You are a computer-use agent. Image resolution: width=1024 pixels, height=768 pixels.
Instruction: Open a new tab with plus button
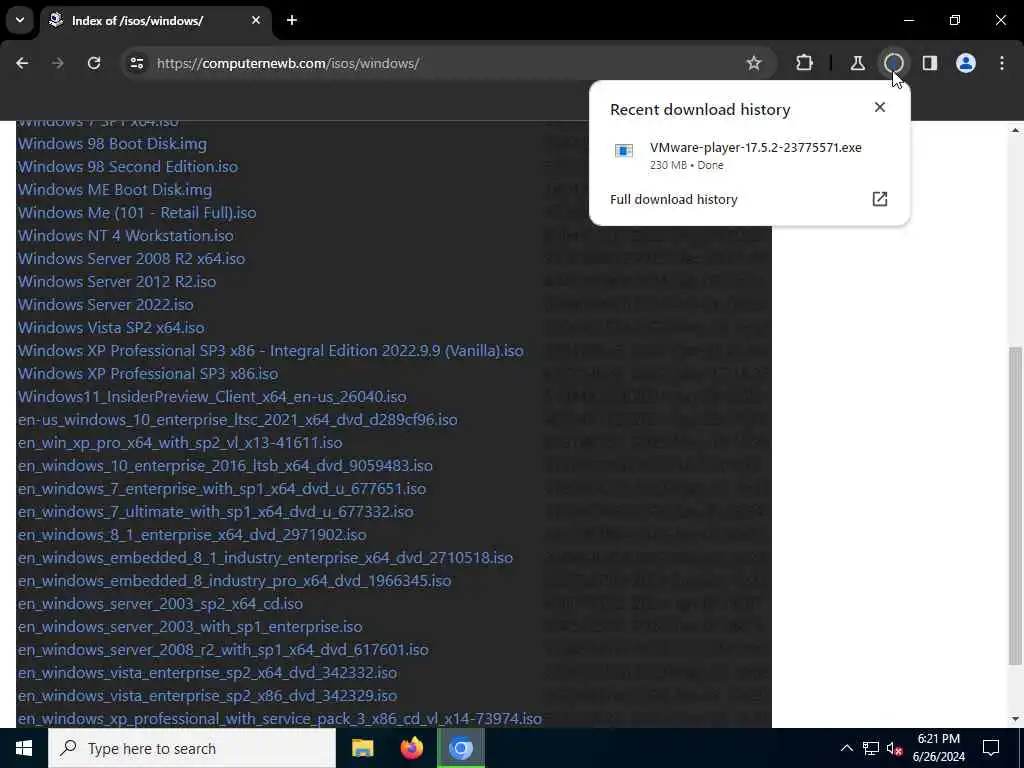tap(292, 20)
